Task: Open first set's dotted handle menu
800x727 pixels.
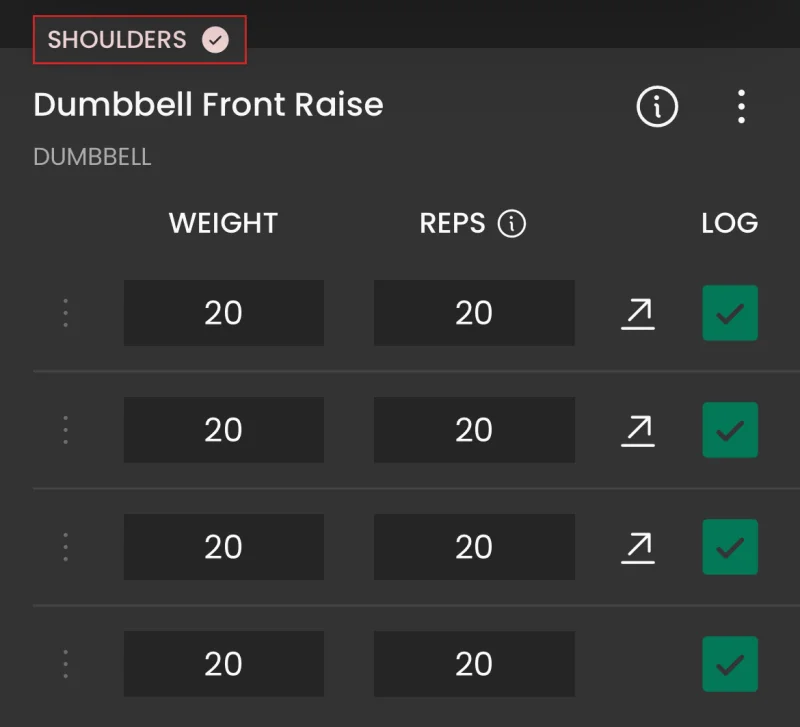Action: click(x=65, y=313)
